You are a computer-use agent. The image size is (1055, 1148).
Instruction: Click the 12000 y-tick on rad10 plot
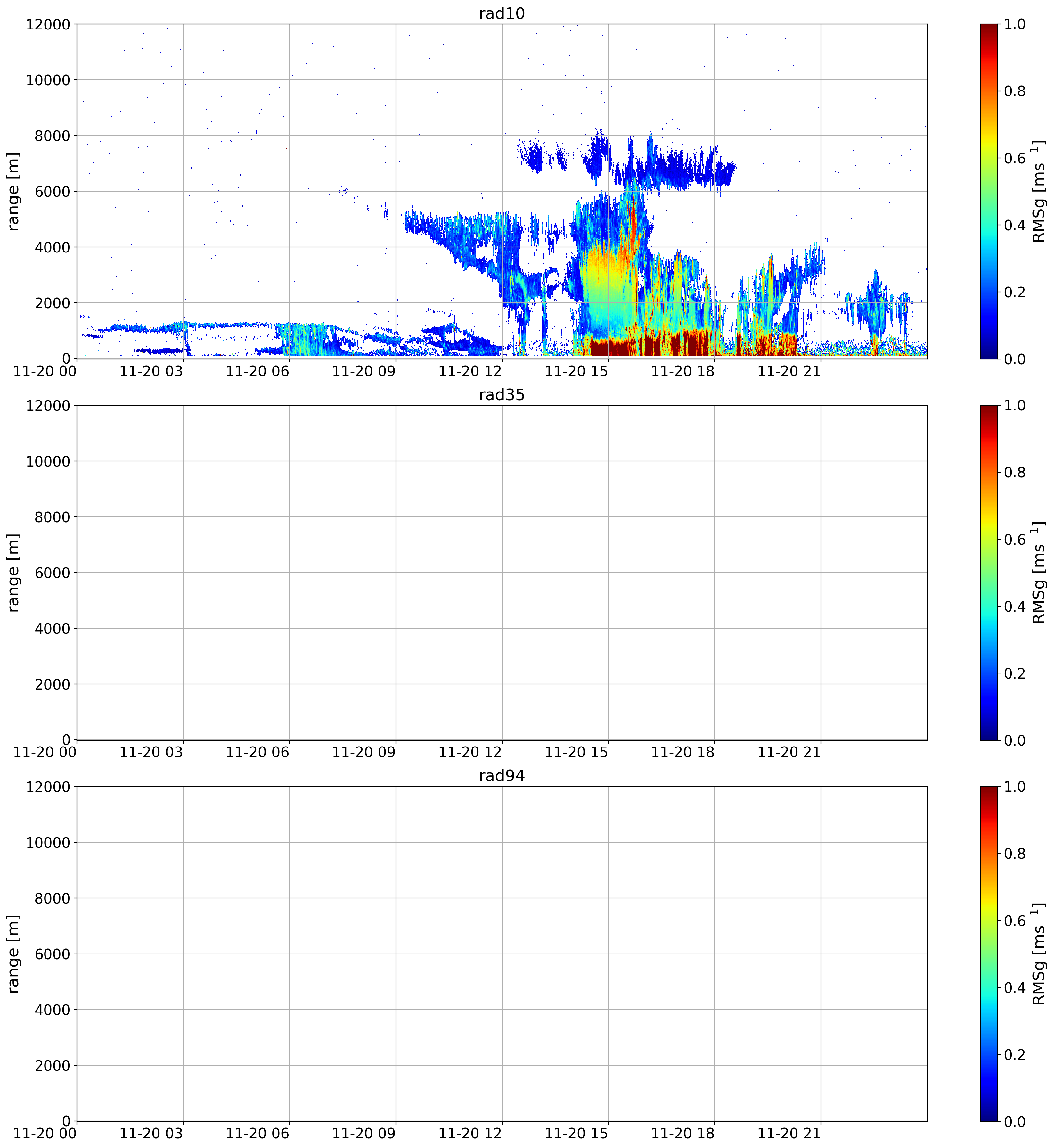point(48,25)
